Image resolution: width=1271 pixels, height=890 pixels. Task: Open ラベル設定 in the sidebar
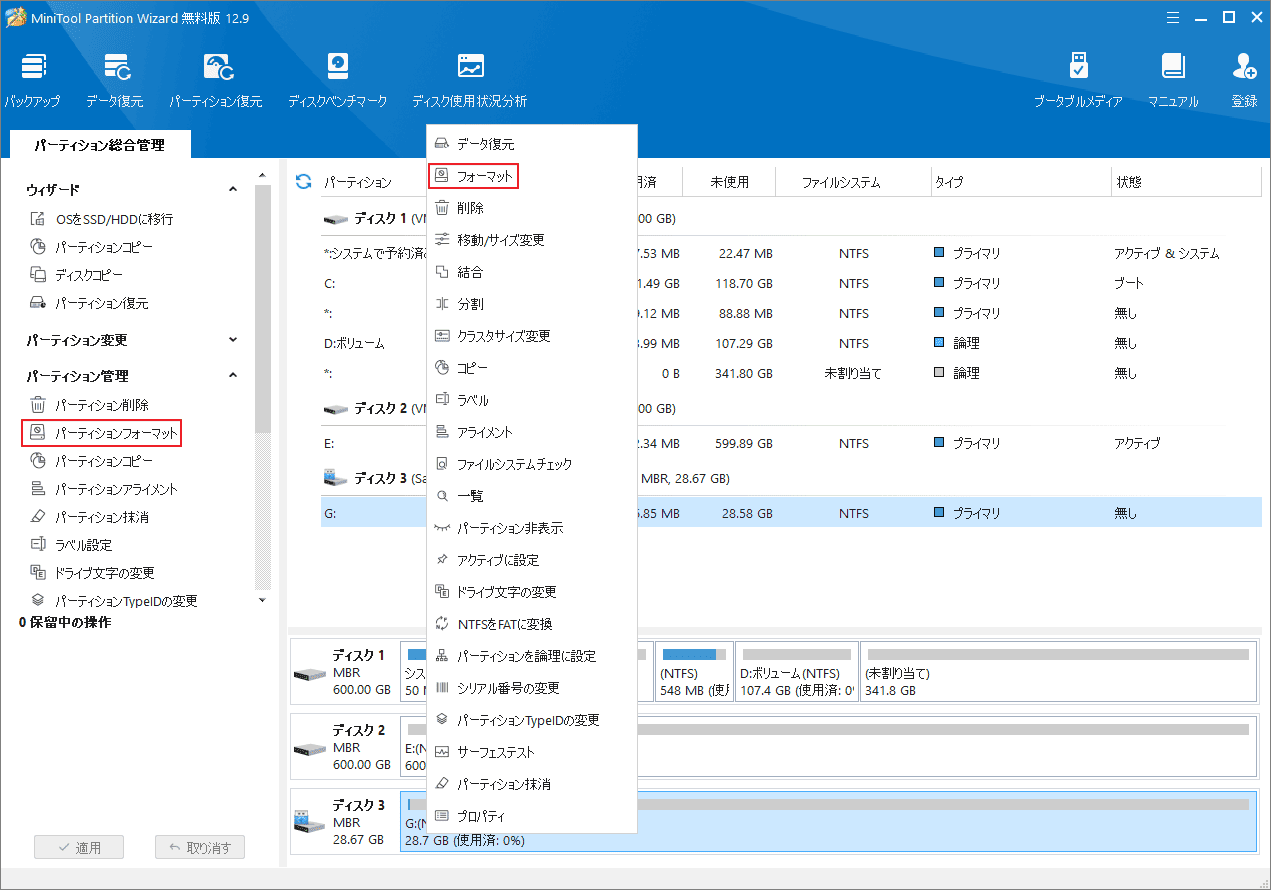[71, 545]
